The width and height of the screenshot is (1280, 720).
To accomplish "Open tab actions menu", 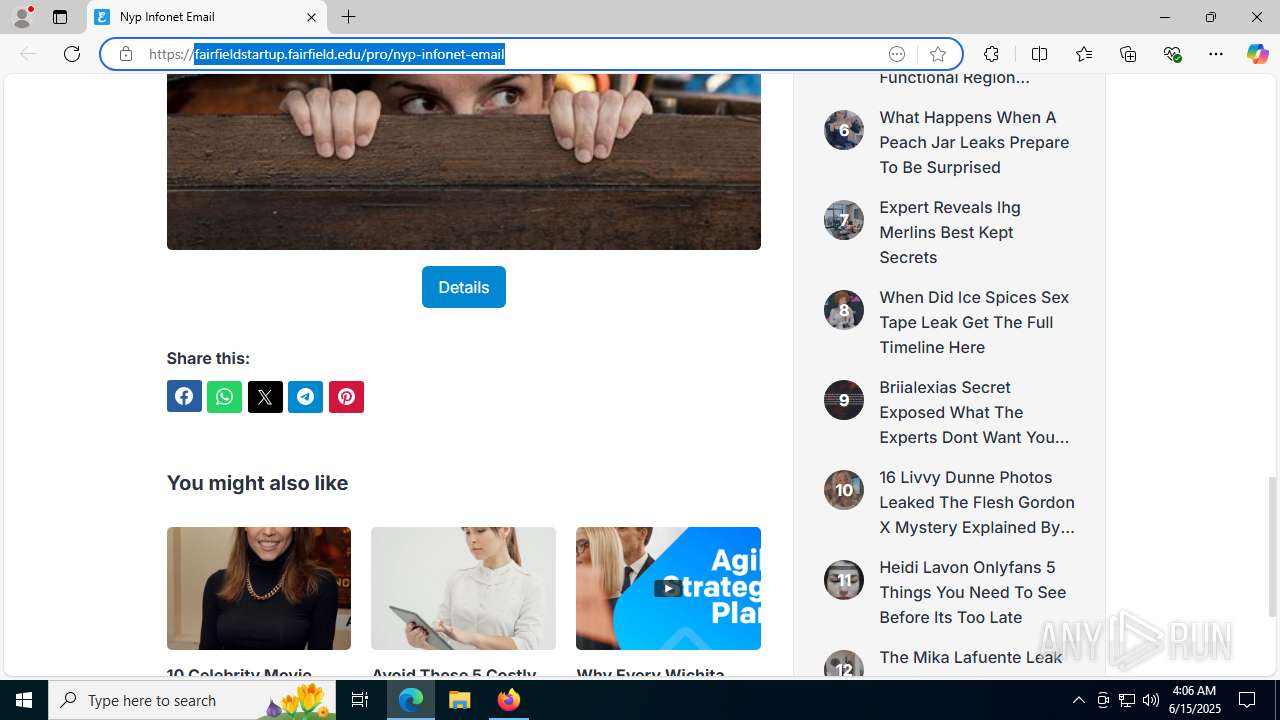I will (x=60, y=17).
